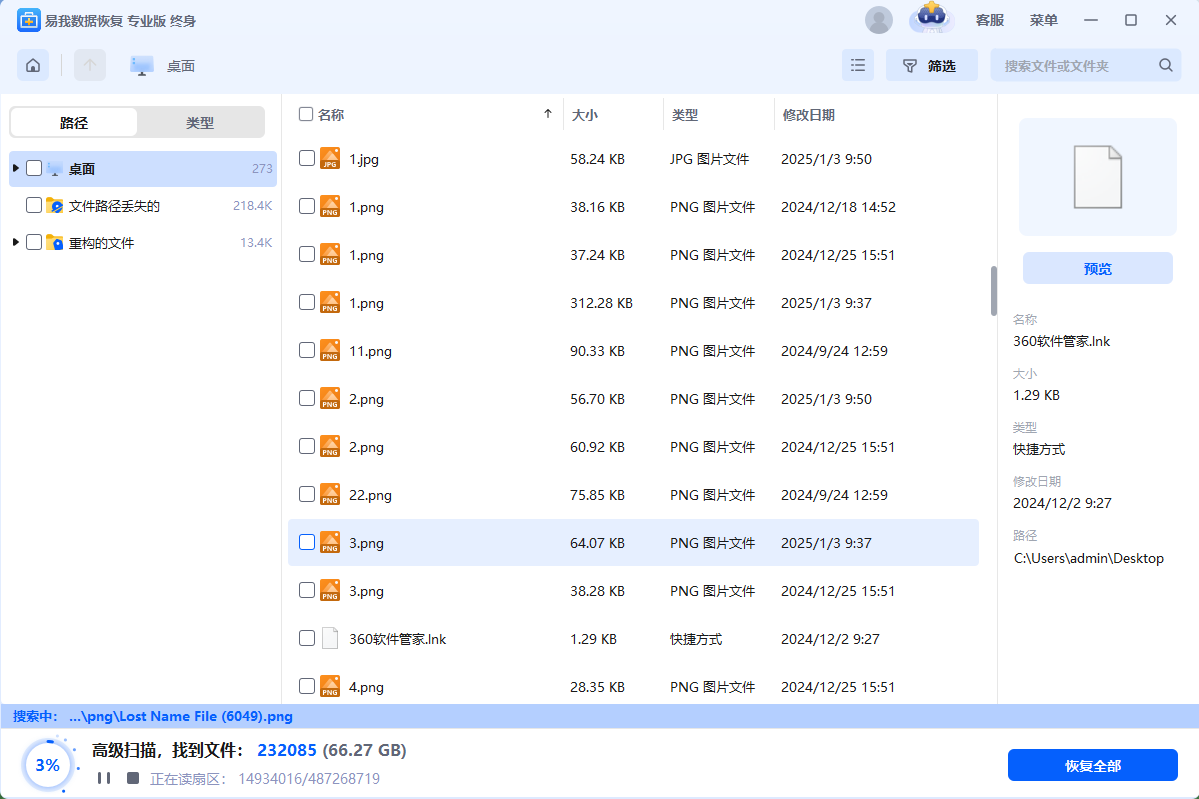Switch to list view mode icon
The height and width of the screenshot is (799, 1199).
(857, 66)
